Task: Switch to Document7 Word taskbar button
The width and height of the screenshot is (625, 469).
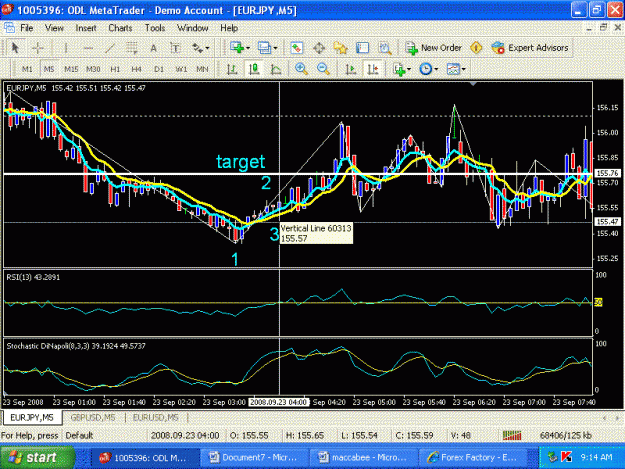Action: [x=253, y=457]
